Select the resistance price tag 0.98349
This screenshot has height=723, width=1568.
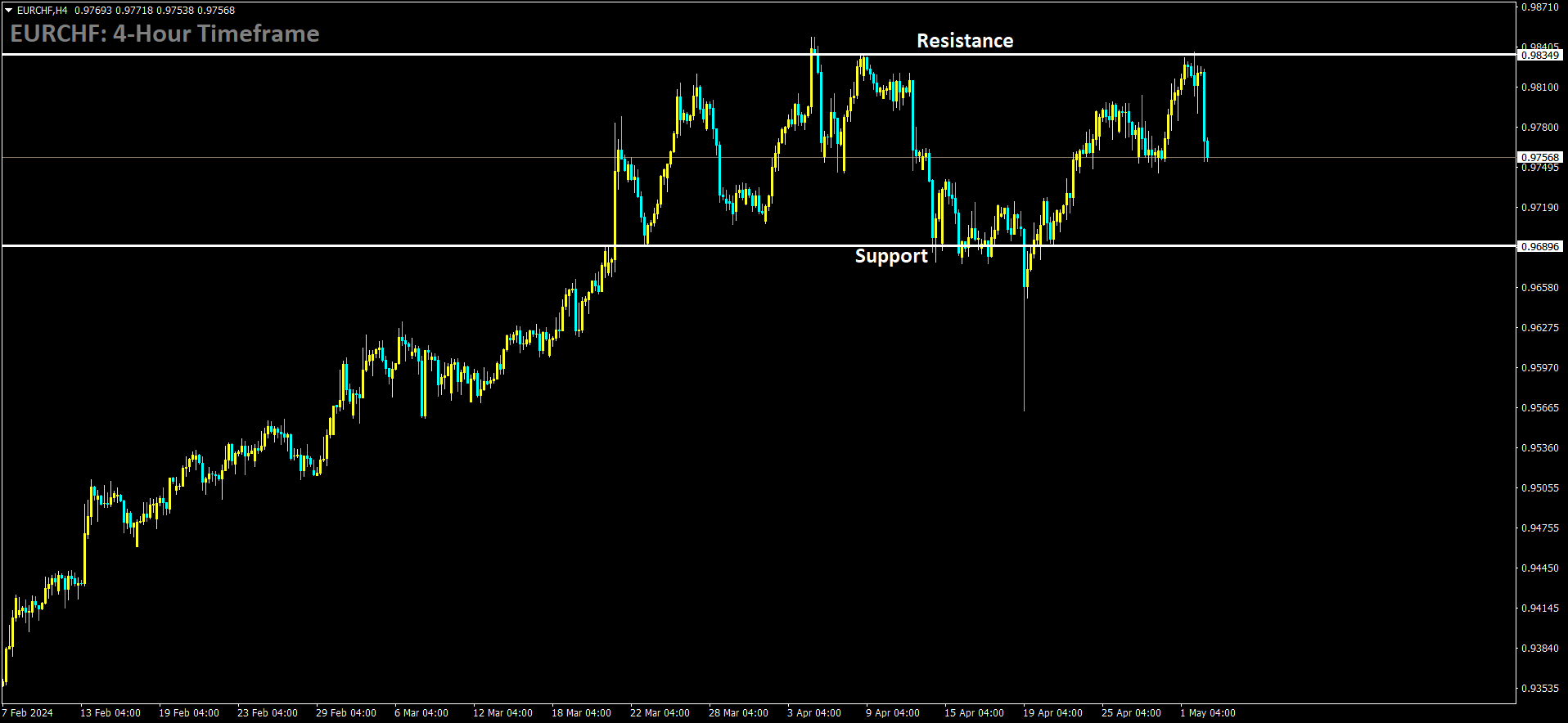coord(1540,55)
